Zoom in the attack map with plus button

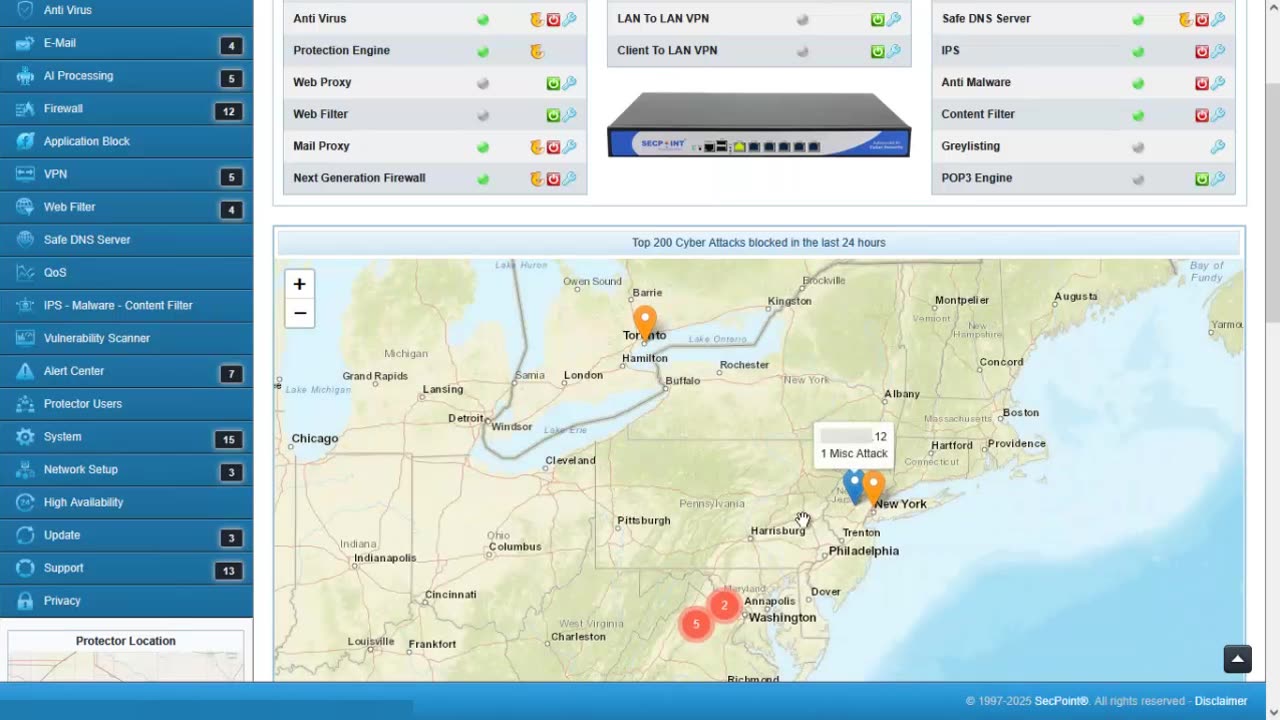point(299,284)
